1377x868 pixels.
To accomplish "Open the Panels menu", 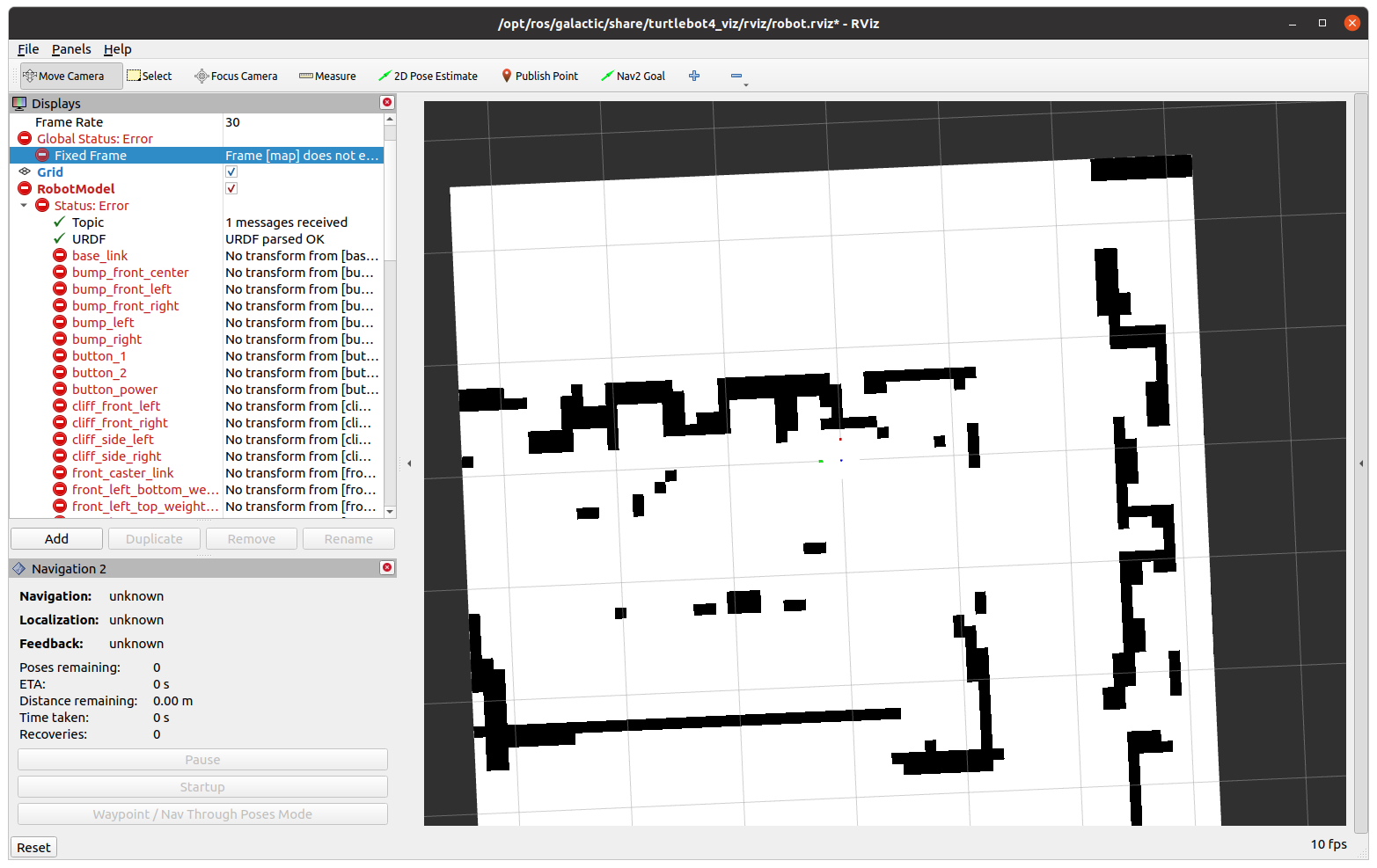I will coord(71,49).
